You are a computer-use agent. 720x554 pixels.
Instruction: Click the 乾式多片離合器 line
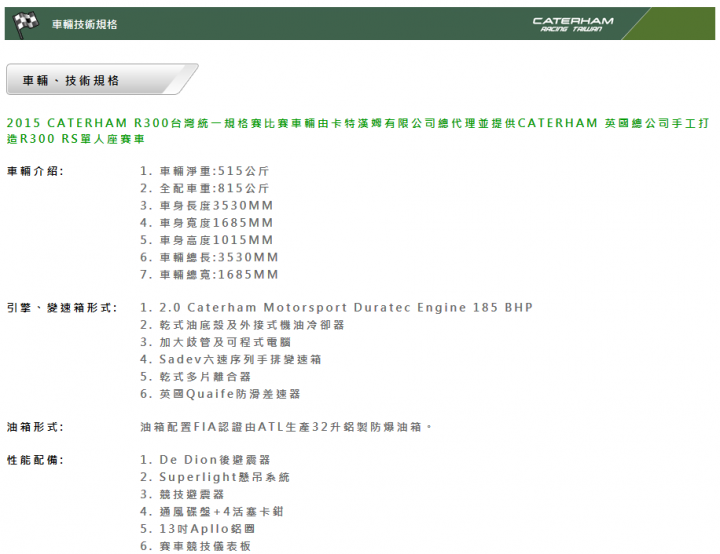196,377
